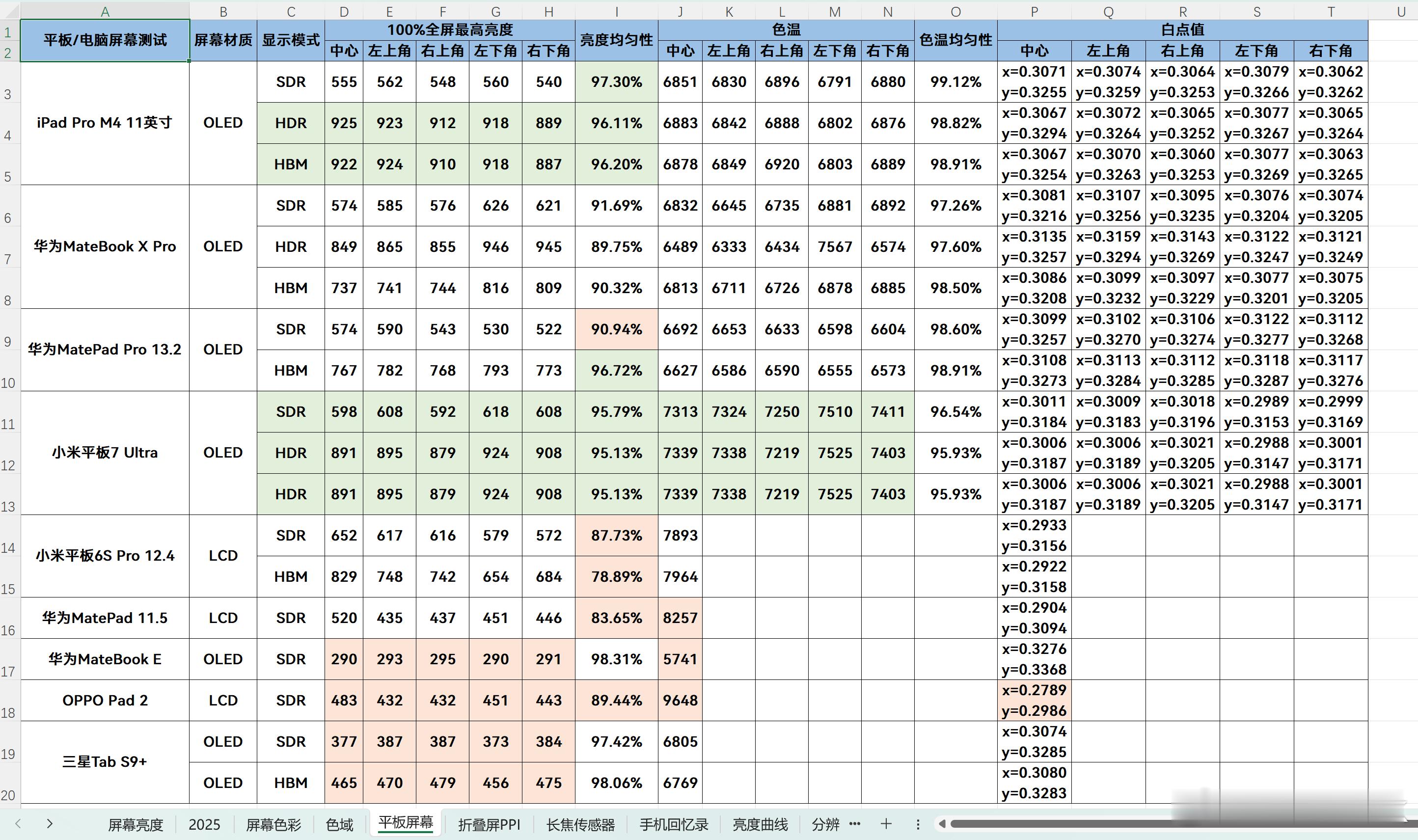Switch to the 长焦传感器 sheet tab
Viewport: 1418px width, 840px height.
click(580, 825)
